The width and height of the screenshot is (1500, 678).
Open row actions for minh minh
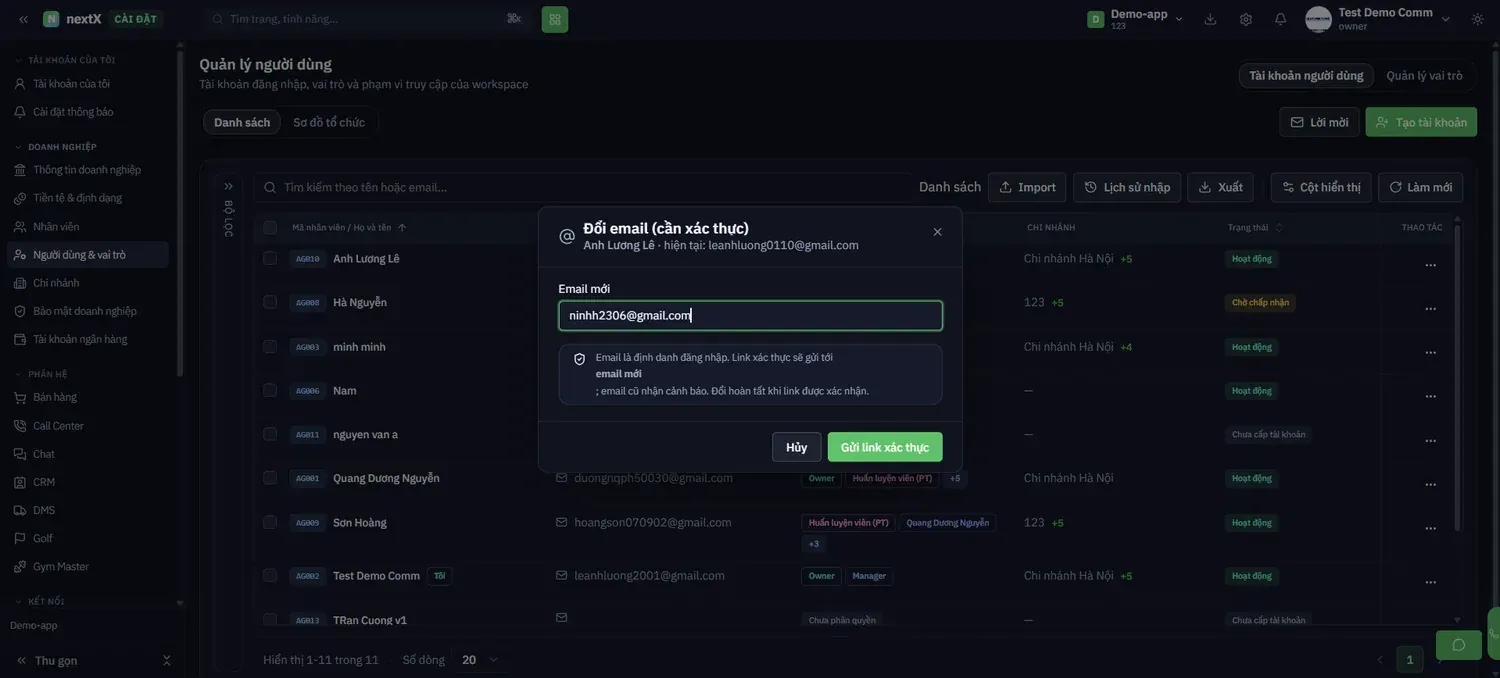[x=1430, y=353]
